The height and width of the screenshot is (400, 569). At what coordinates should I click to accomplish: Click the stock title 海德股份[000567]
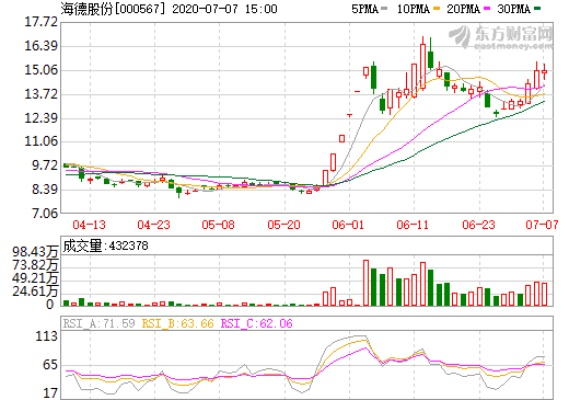point(113,8)
